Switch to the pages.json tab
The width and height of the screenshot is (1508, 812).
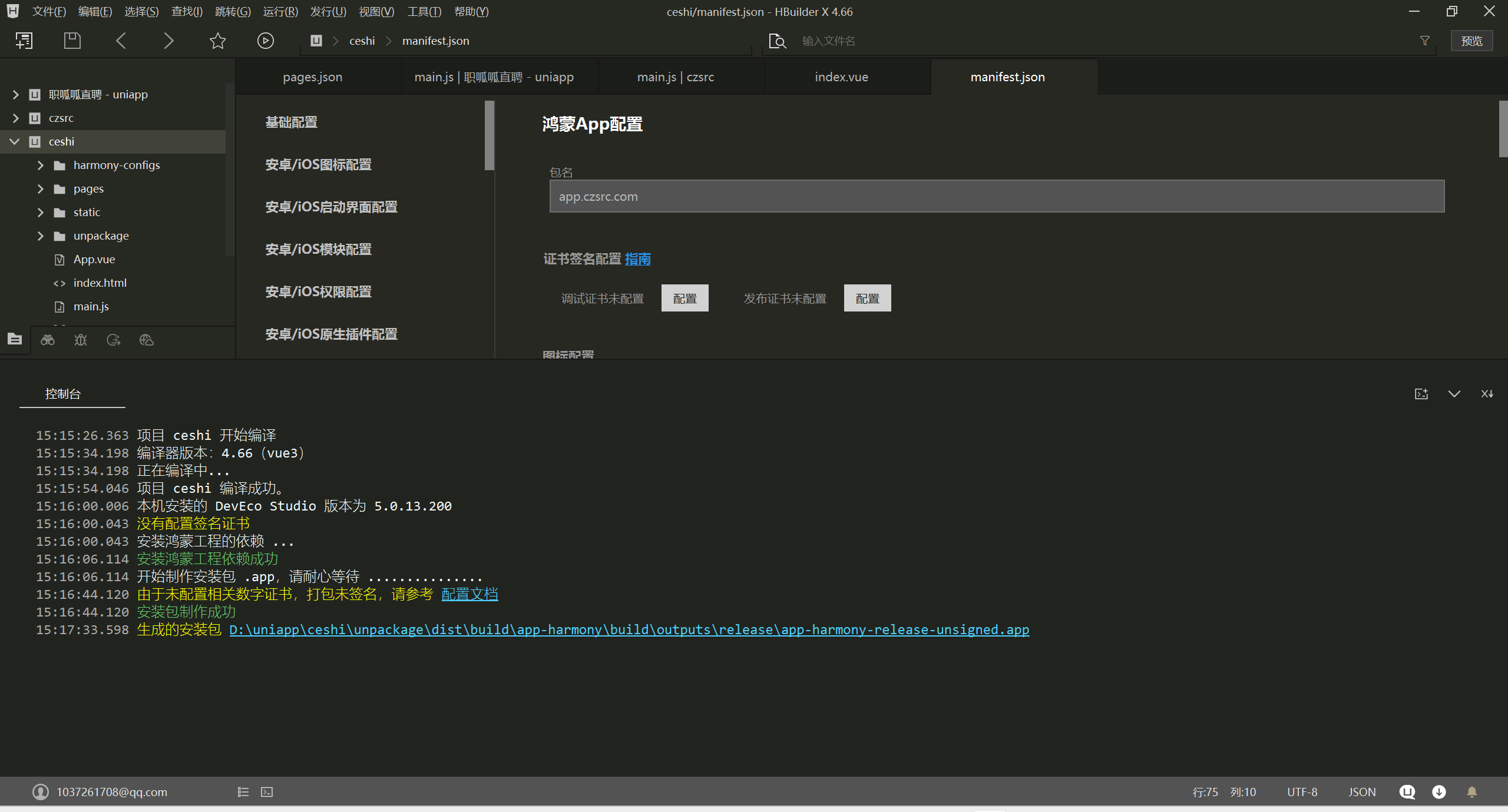312,77
